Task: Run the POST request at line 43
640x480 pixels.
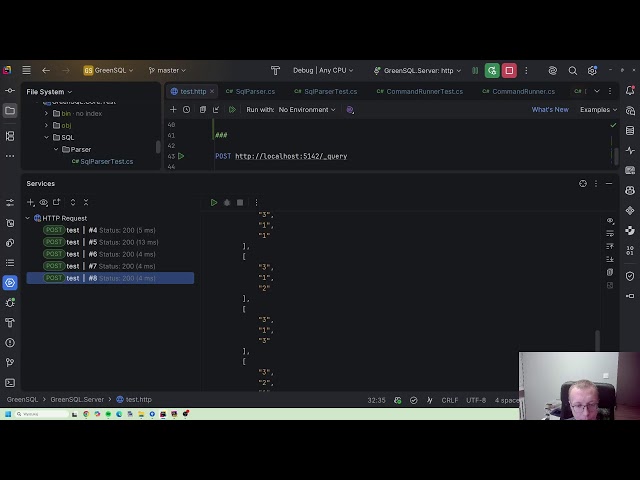Action: (x=181, y=156)
